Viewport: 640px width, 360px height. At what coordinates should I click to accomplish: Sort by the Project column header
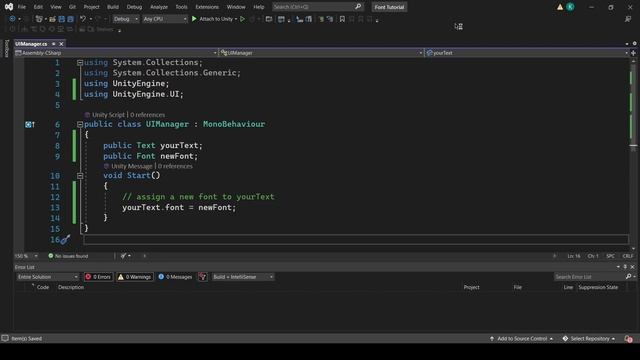[471, 287]
